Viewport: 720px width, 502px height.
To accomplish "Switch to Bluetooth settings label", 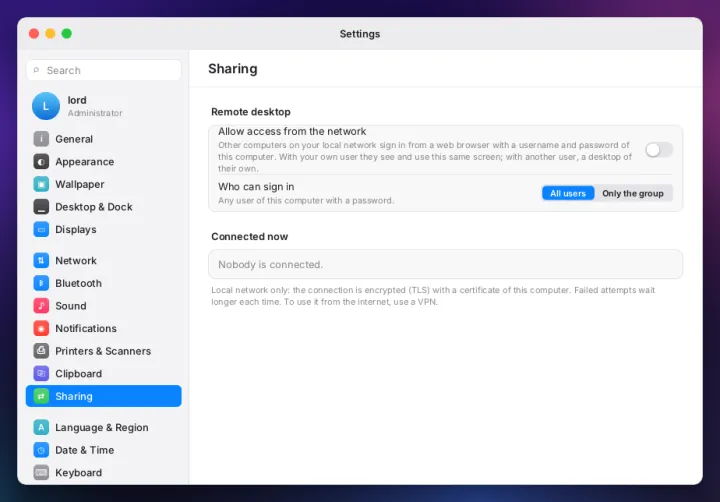I will click(79, 283).
